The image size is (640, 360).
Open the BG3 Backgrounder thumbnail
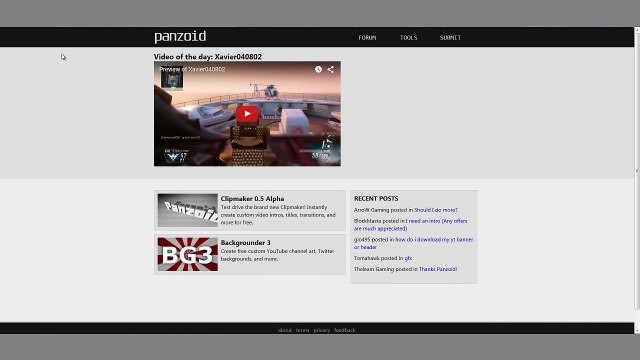tap(188, 254)
